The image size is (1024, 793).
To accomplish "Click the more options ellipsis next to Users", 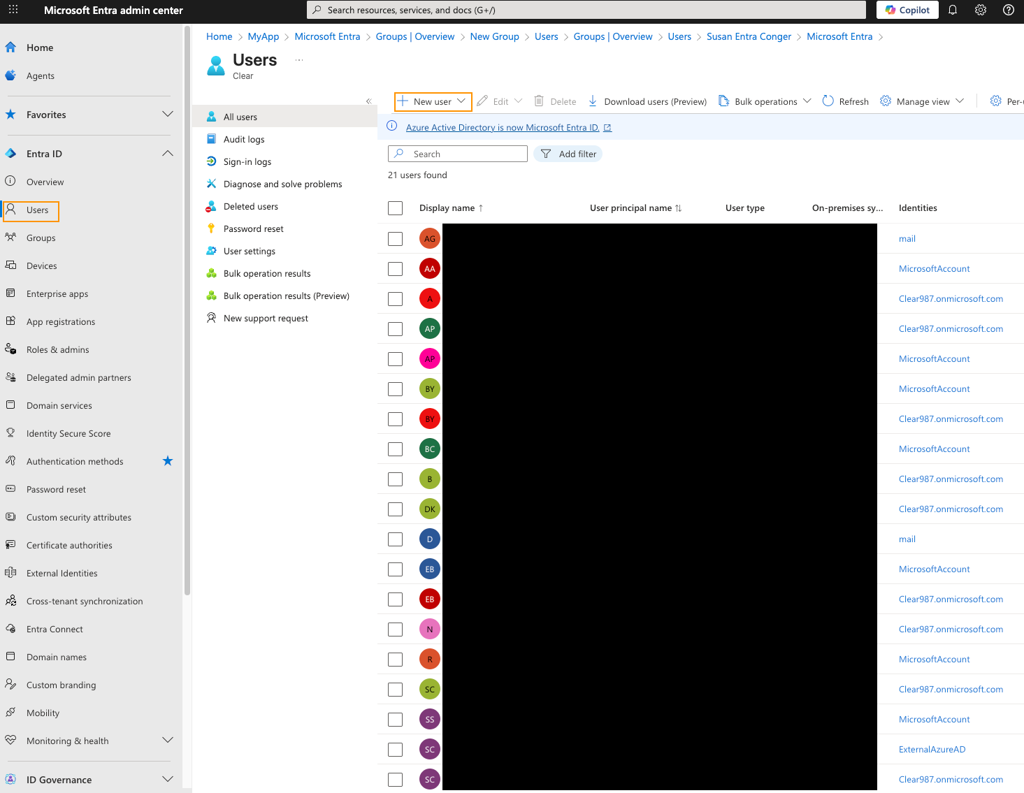I will click(x=299, y=60).
